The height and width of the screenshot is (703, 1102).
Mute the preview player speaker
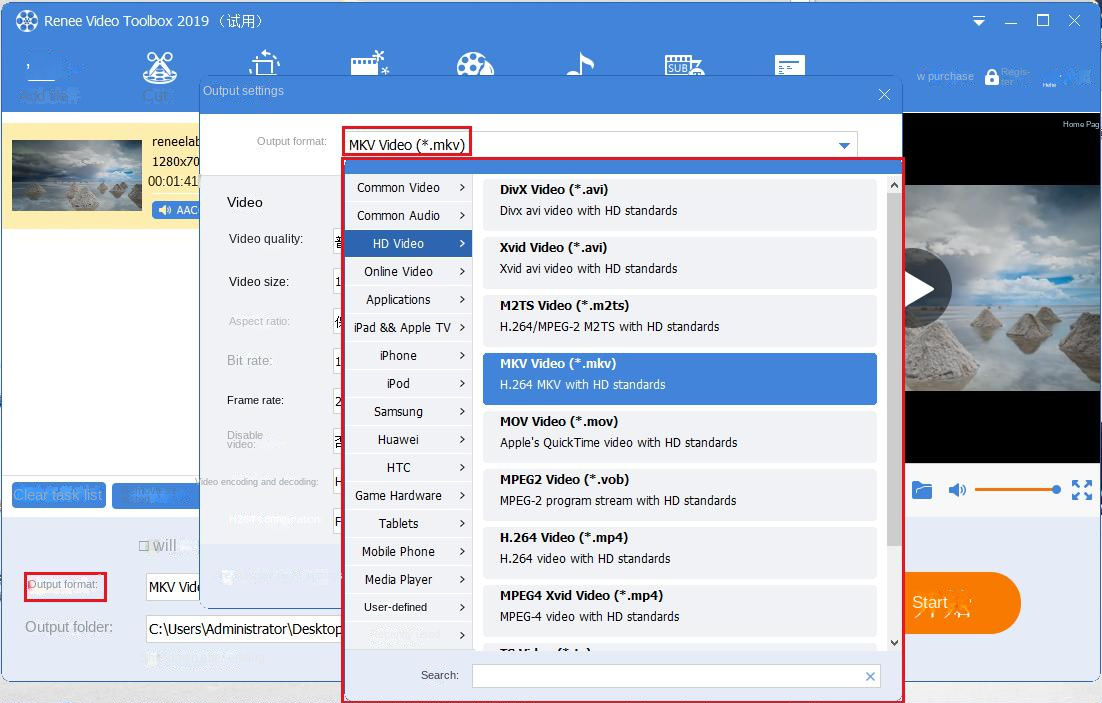click(x=958, y=490)
